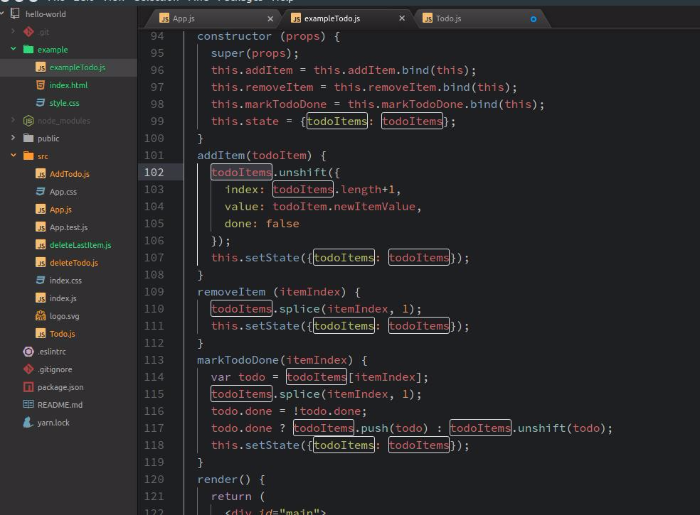Open index.css in the file tree
The height and width of the screenshot is (515, 700).
pyautogui.click(x=66, y=280)
